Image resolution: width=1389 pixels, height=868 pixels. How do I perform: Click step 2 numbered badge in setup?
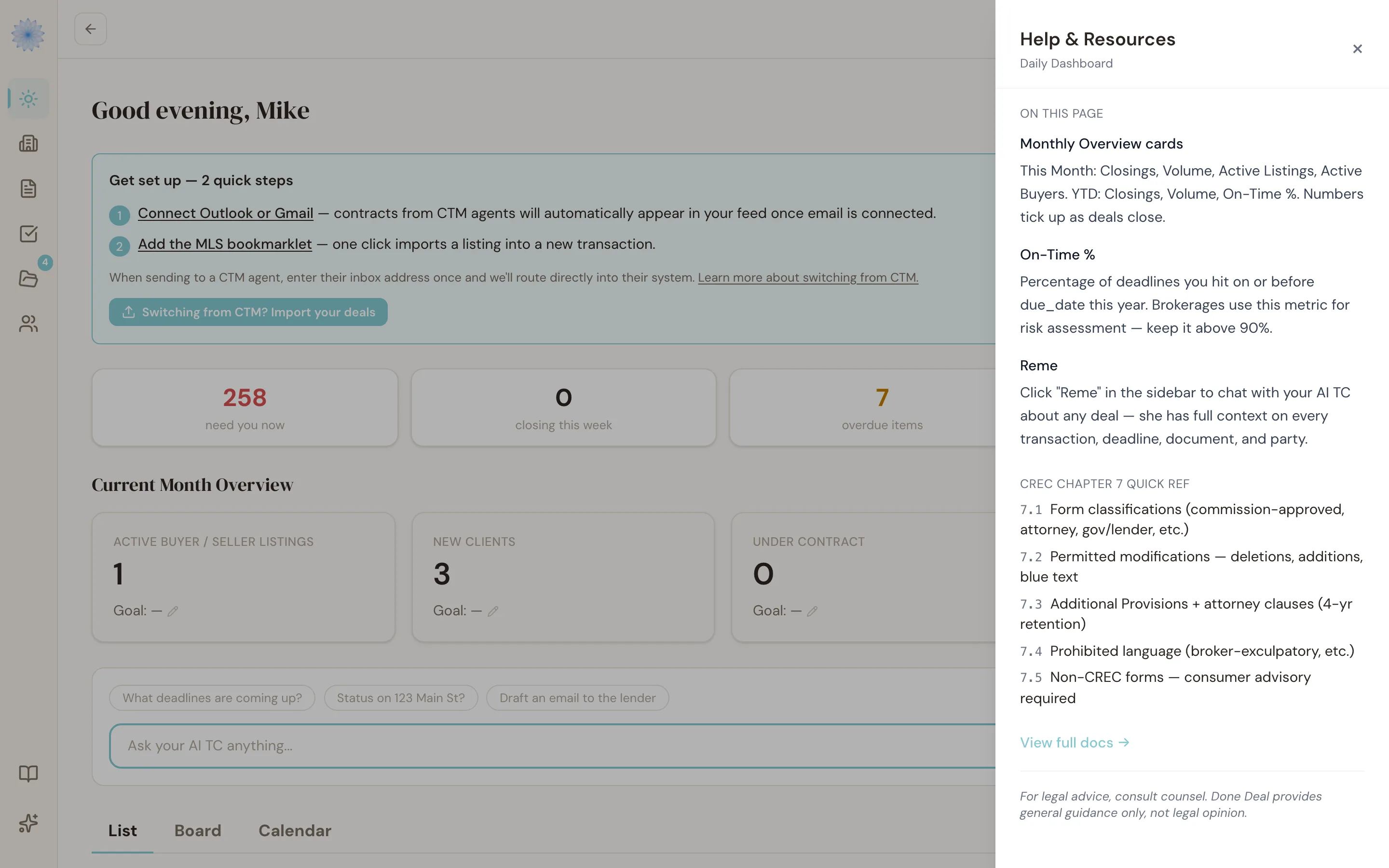[x=120, y=247]
